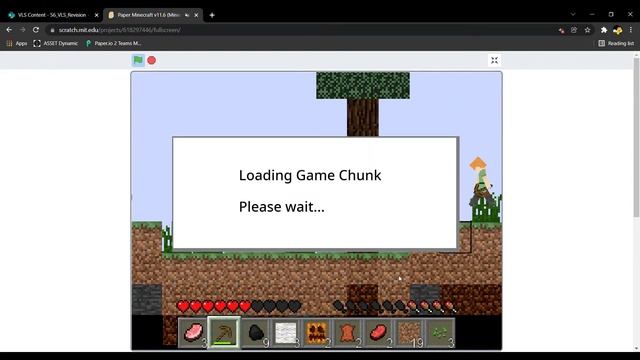Open a new browser tab
This screenshot has width=640, height=360.
[x=212, y=15]
